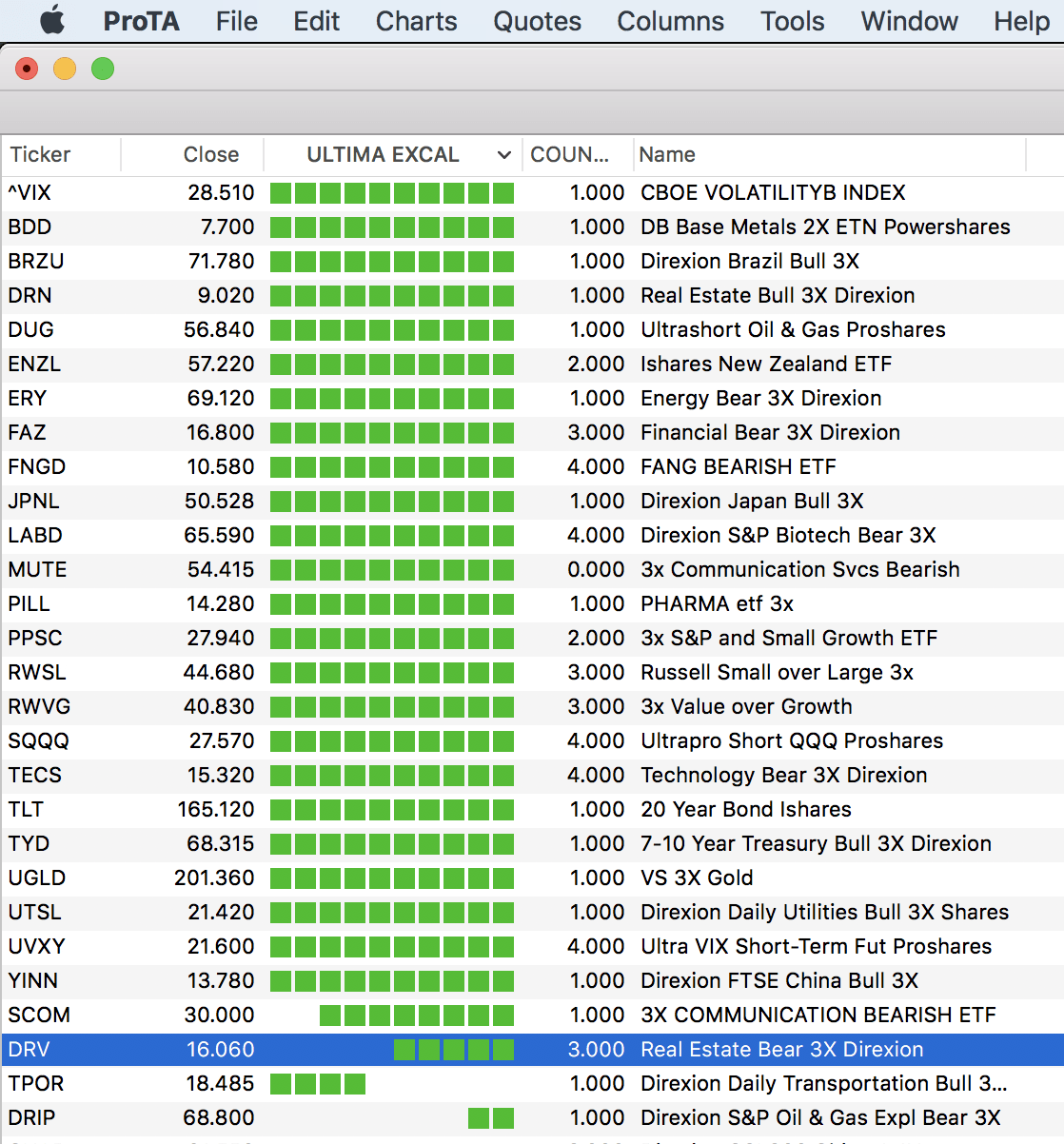Screen dimensions: 1064x1144
Task: Select the DUG ticker
Action: click(30, 329)
